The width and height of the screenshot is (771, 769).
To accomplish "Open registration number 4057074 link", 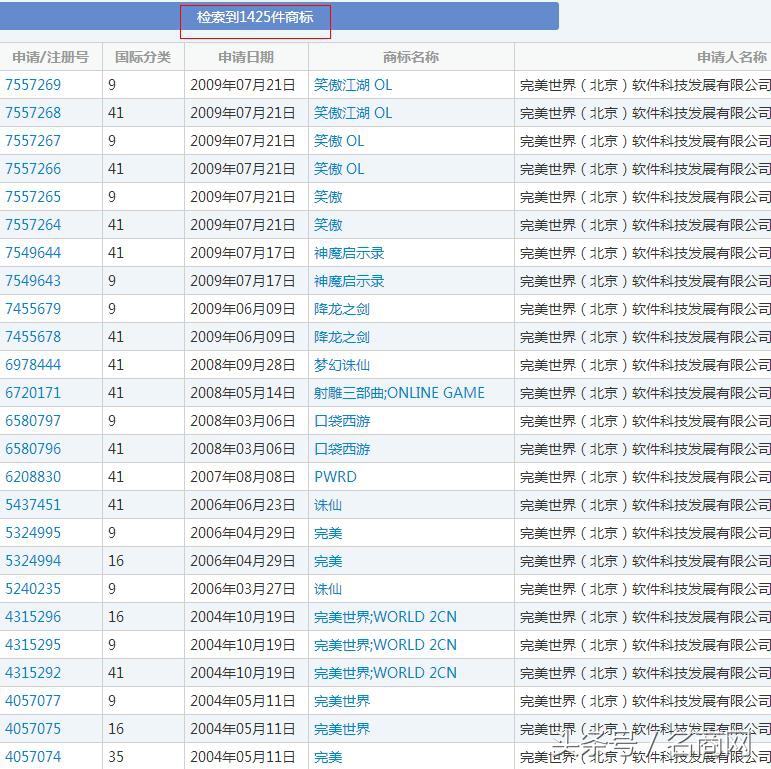I will click(x=33, y=758).
